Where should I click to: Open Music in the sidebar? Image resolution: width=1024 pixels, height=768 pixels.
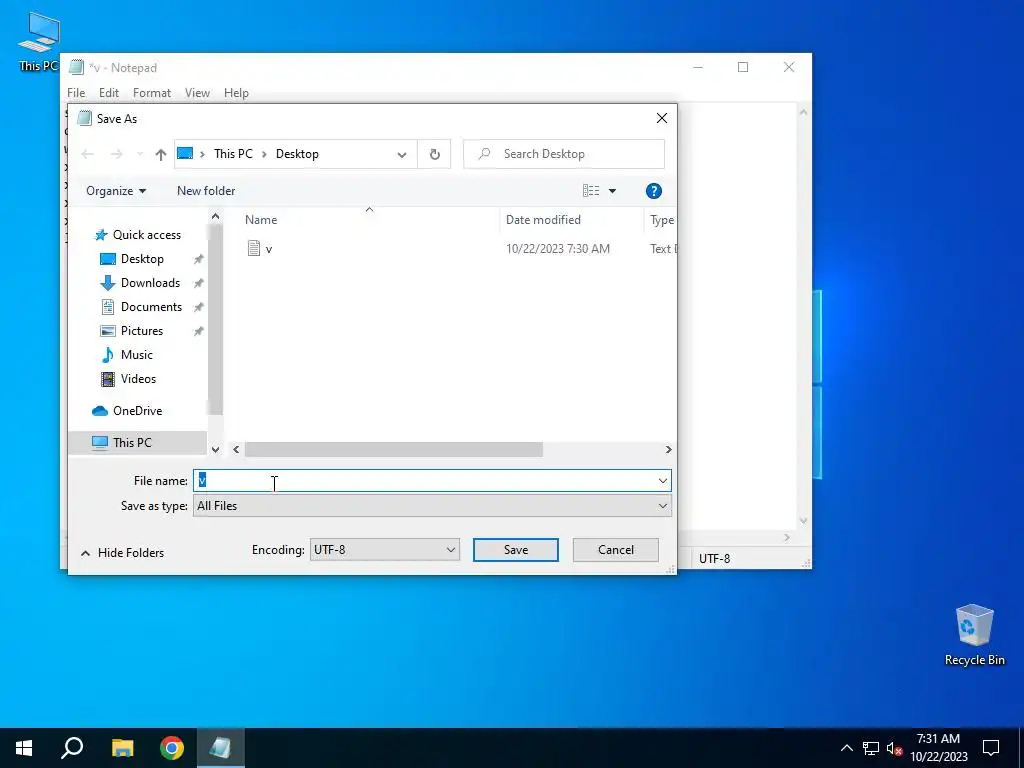136,355
